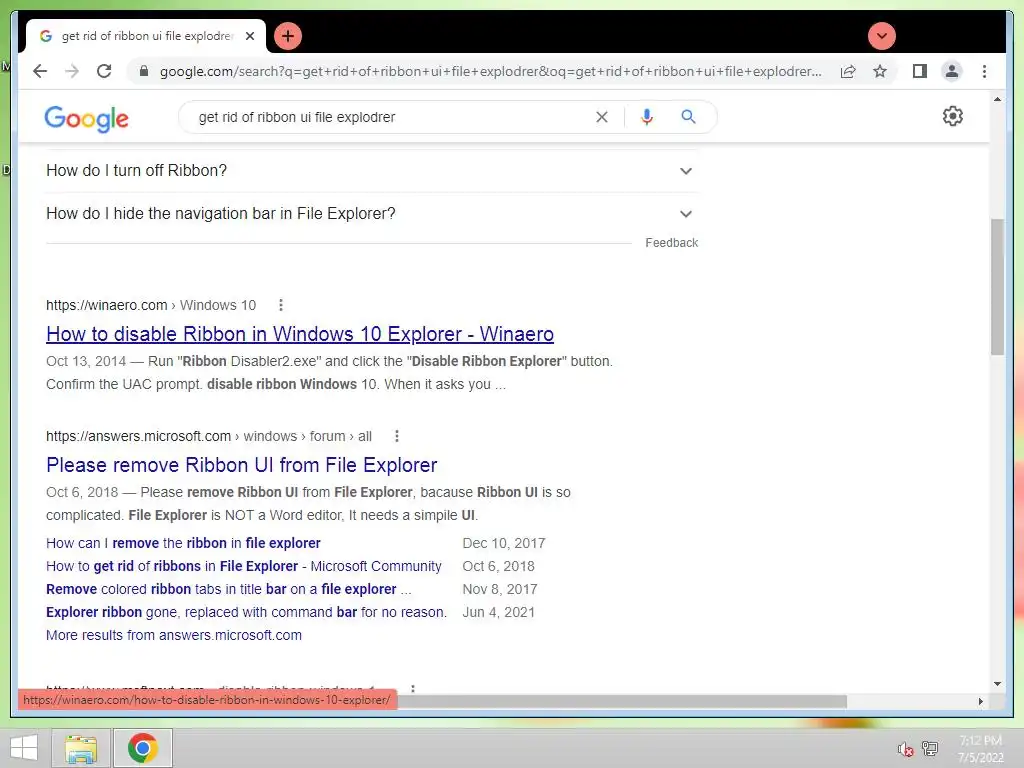Viewport: 1024px width, 768px height.
Task: View site info padlock icon
Action: pos(144,71)
